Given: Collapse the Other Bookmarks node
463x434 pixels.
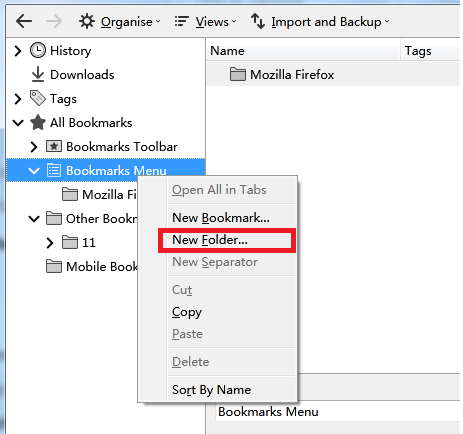Looking at the screenshot, I should coord(34,219).
